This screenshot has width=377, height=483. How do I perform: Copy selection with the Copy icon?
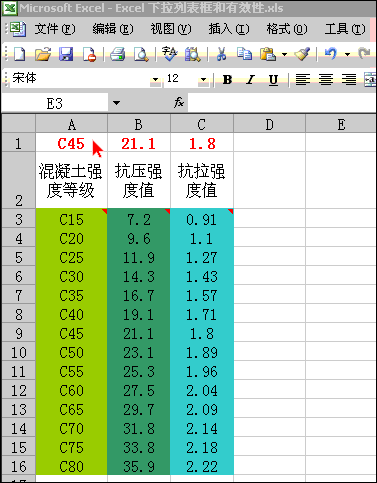point(244,54)
